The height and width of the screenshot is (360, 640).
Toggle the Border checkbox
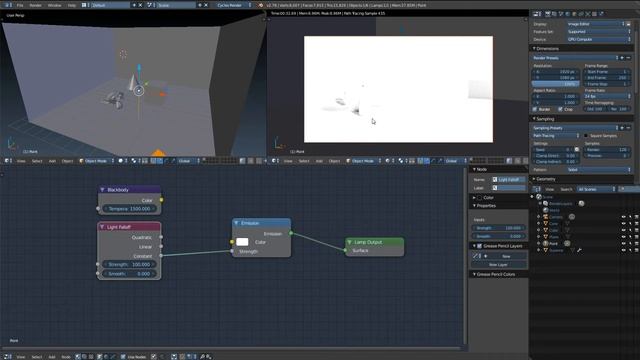point(535,109)
